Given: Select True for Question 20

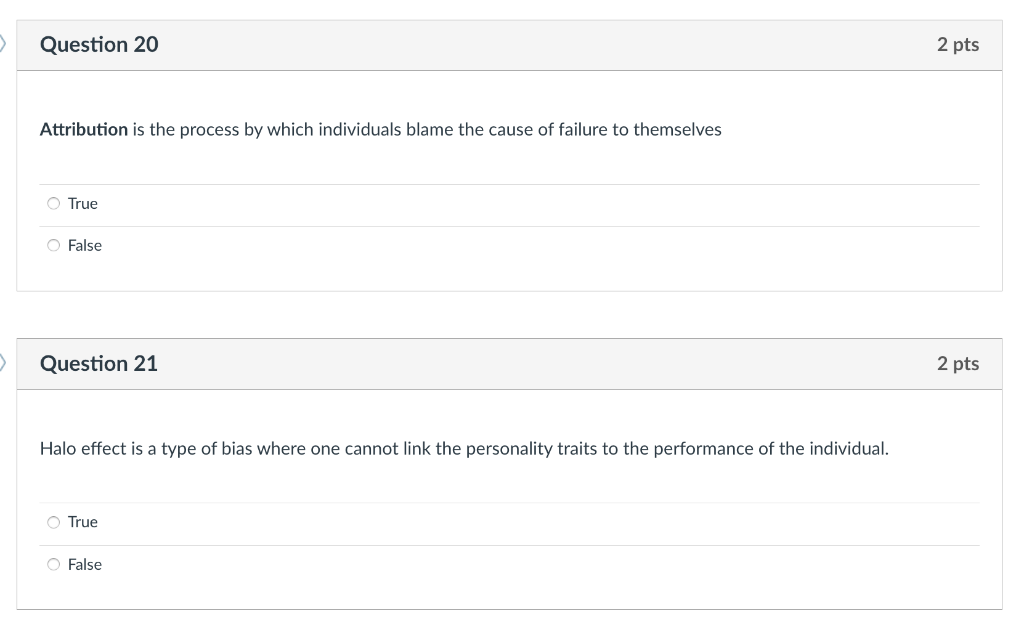Looking at the screenshot, I should click(x=54, y=203).
